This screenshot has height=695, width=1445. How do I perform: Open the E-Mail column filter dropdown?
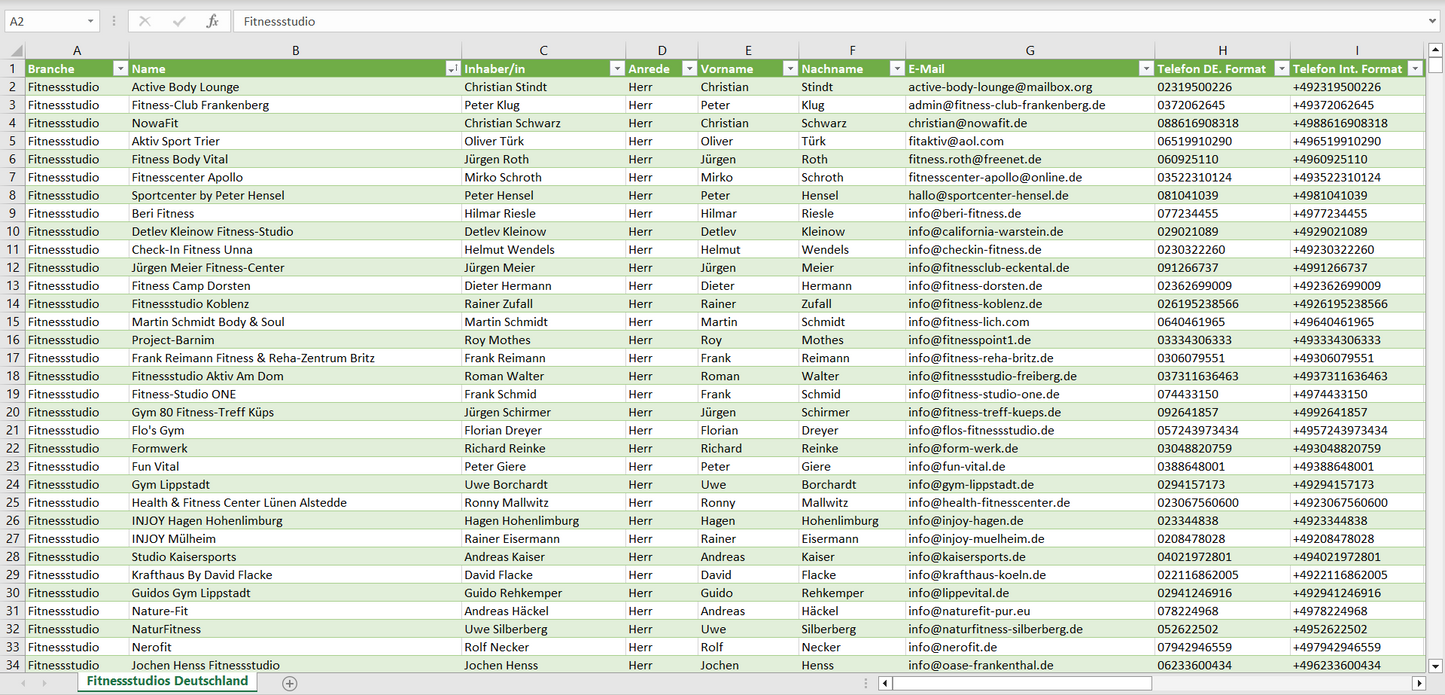[1145, 69]
